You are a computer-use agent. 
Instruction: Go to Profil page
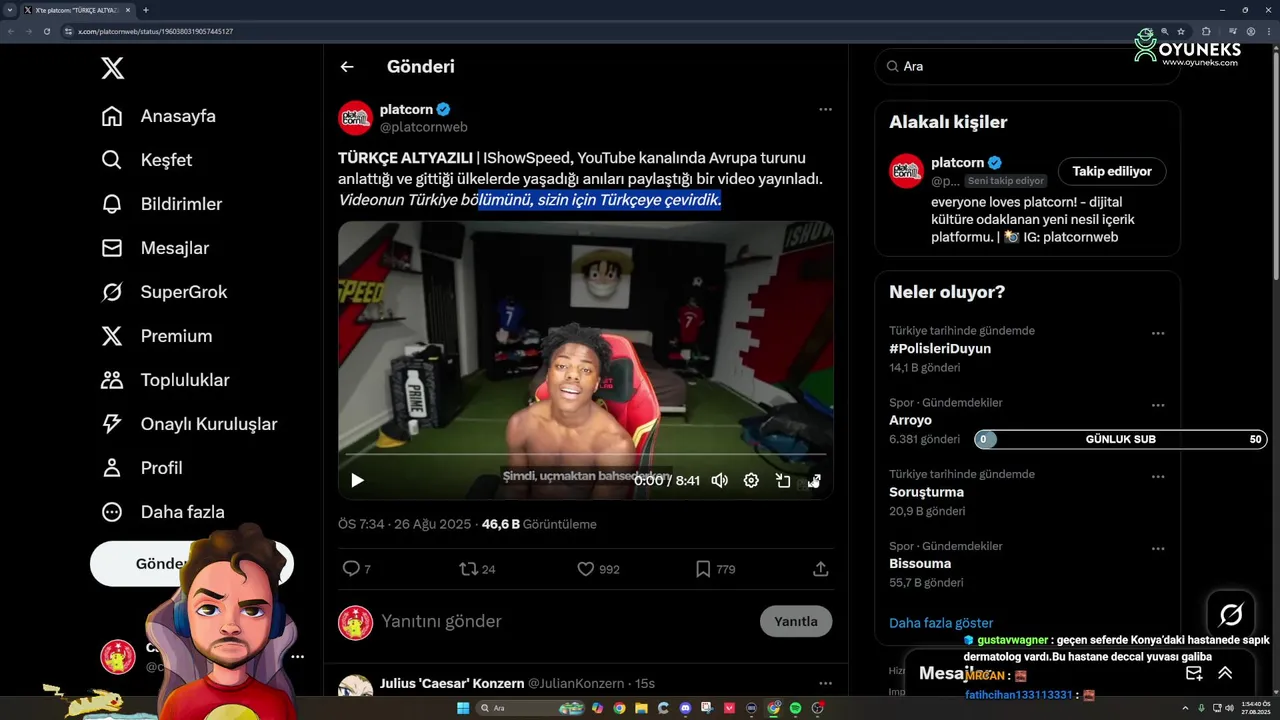pos(142,468)
